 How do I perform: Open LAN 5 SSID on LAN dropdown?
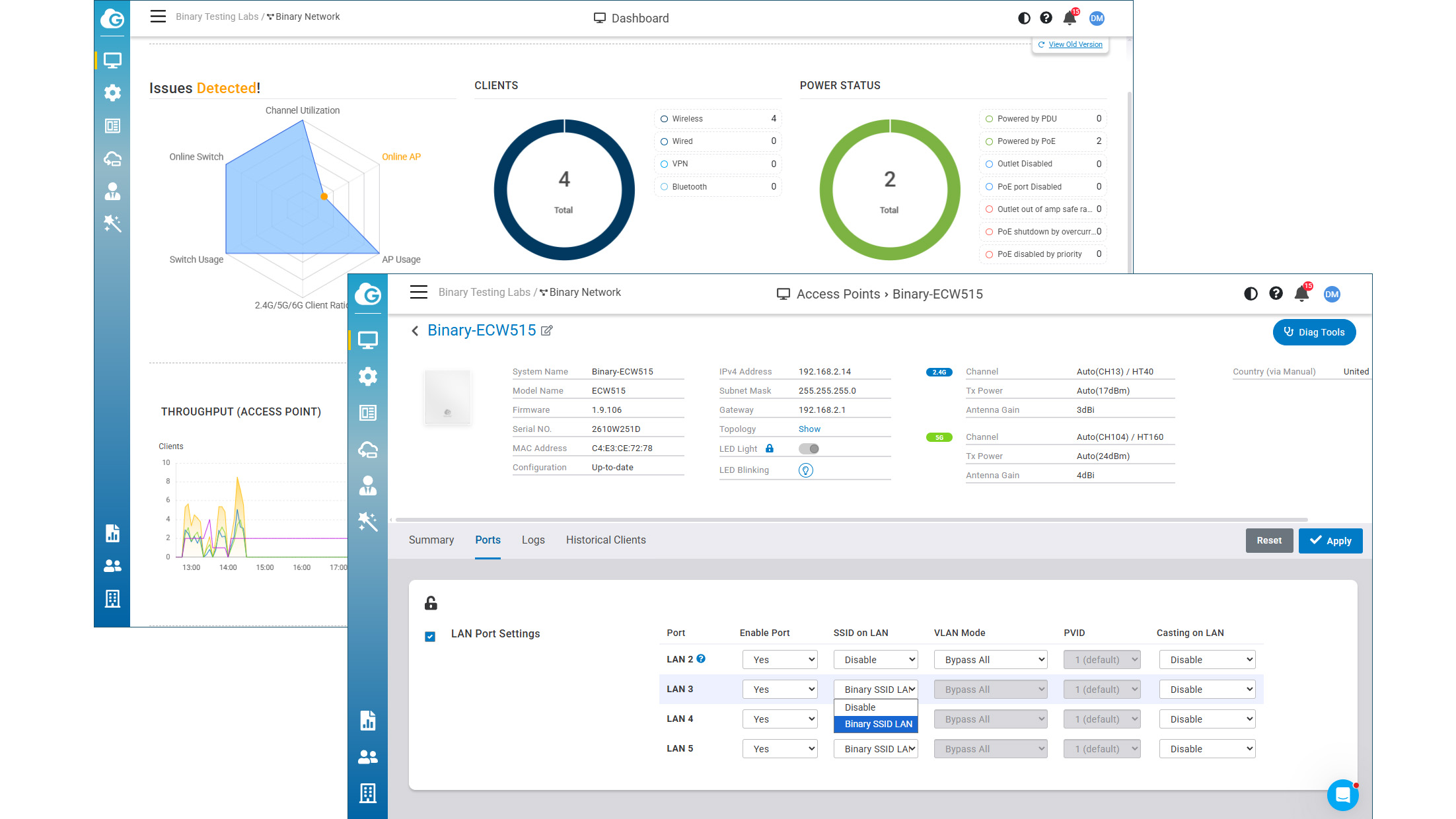point(876,749)
